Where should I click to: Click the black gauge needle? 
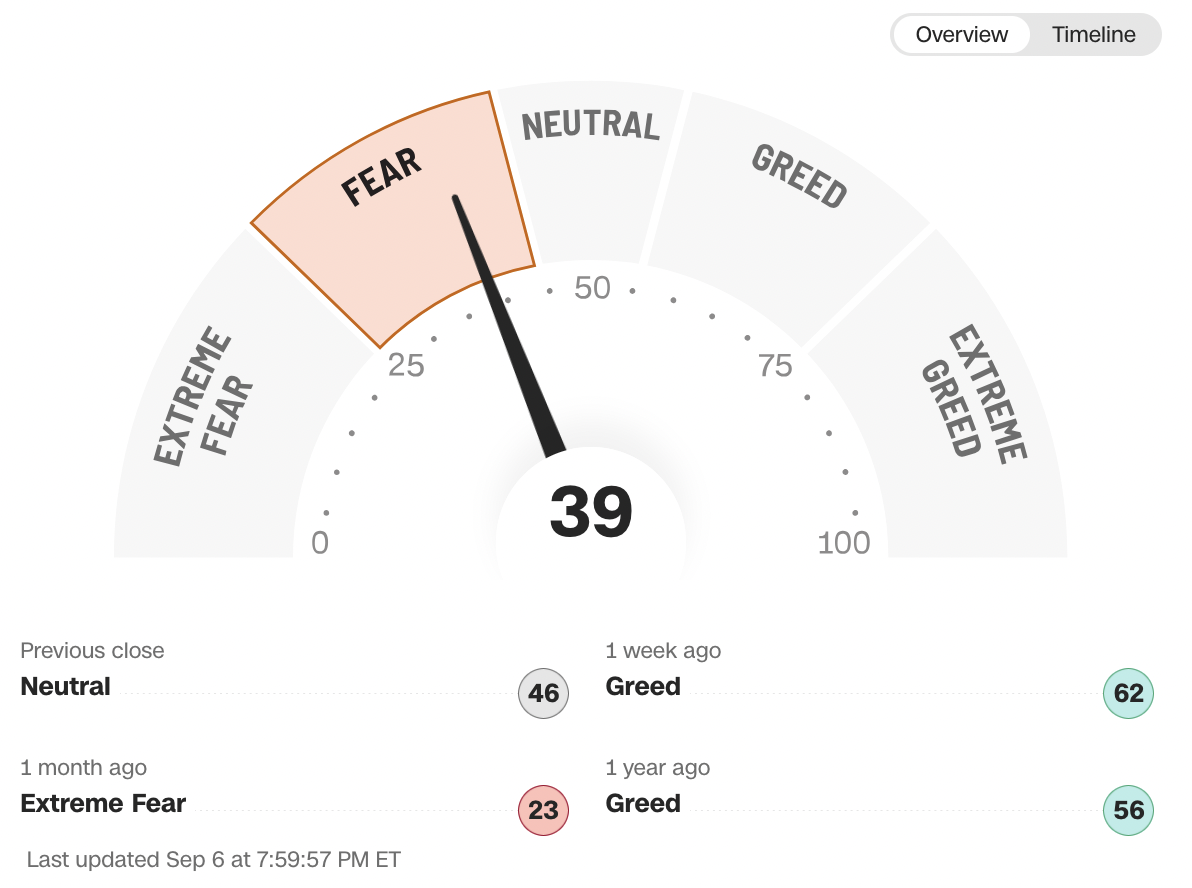tap(510, 330)
